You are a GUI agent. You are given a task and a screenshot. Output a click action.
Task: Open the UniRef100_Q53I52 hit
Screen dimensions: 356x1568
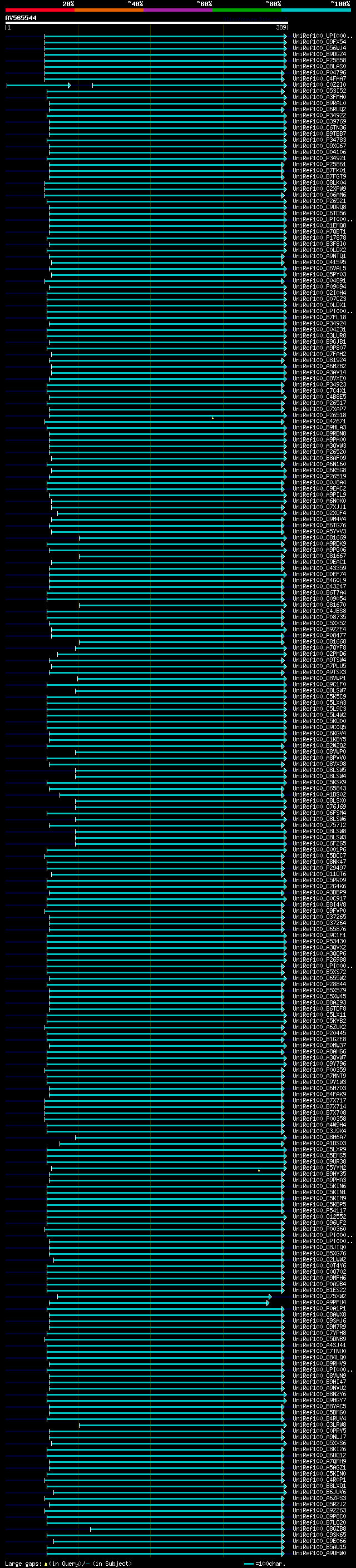[319, 91]
